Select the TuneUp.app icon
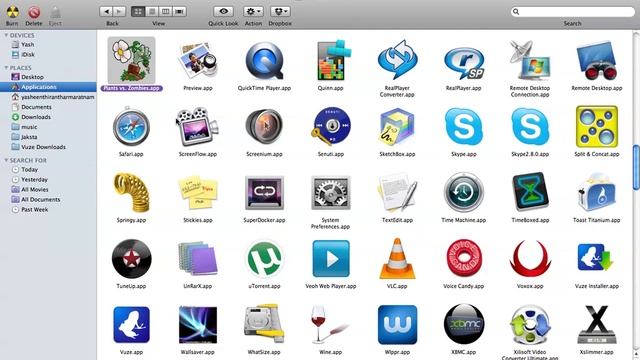This screenshot has height=360, width=640. click(131, 259)
